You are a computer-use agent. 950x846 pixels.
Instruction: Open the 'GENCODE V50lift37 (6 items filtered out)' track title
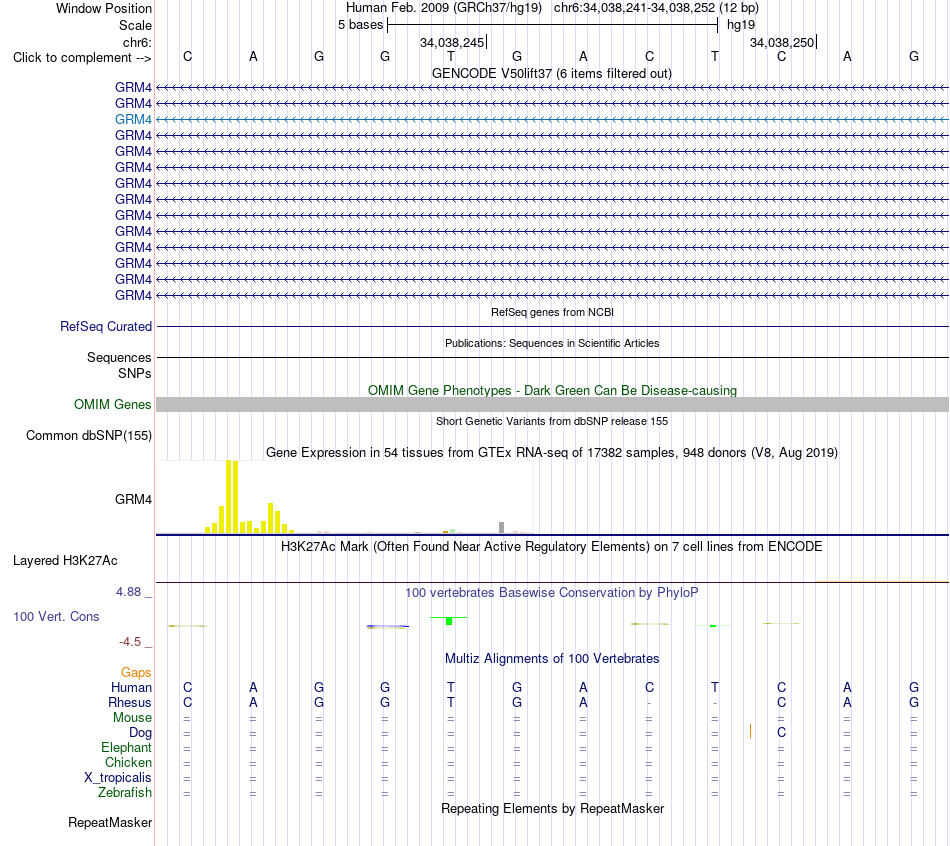point(552,73)
